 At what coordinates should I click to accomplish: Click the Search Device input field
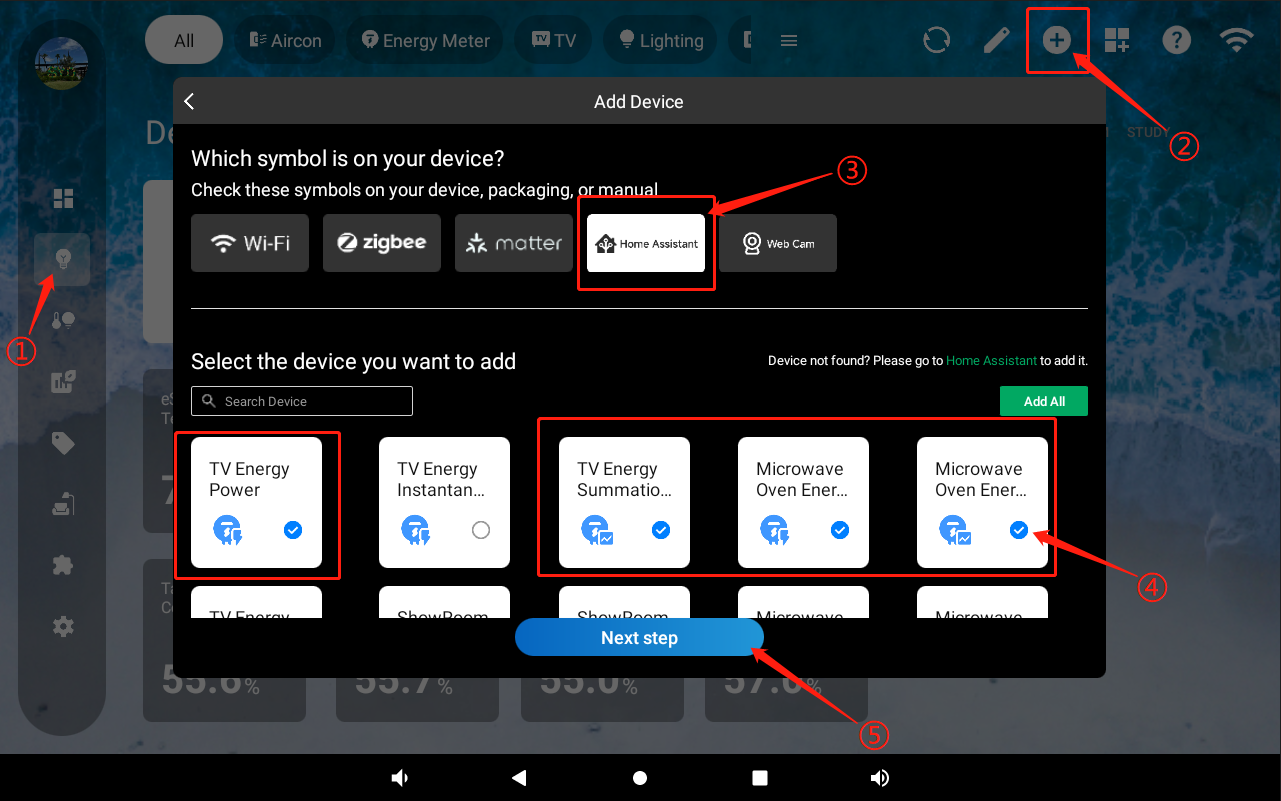point(302,401)
